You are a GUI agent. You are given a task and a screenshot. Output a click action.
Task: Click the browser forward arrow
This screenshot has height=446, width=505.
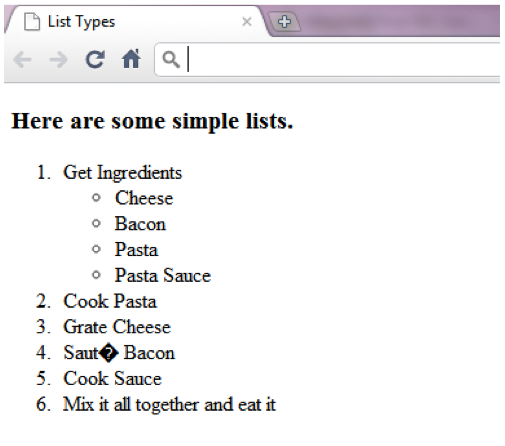click(x=59, y=60)
